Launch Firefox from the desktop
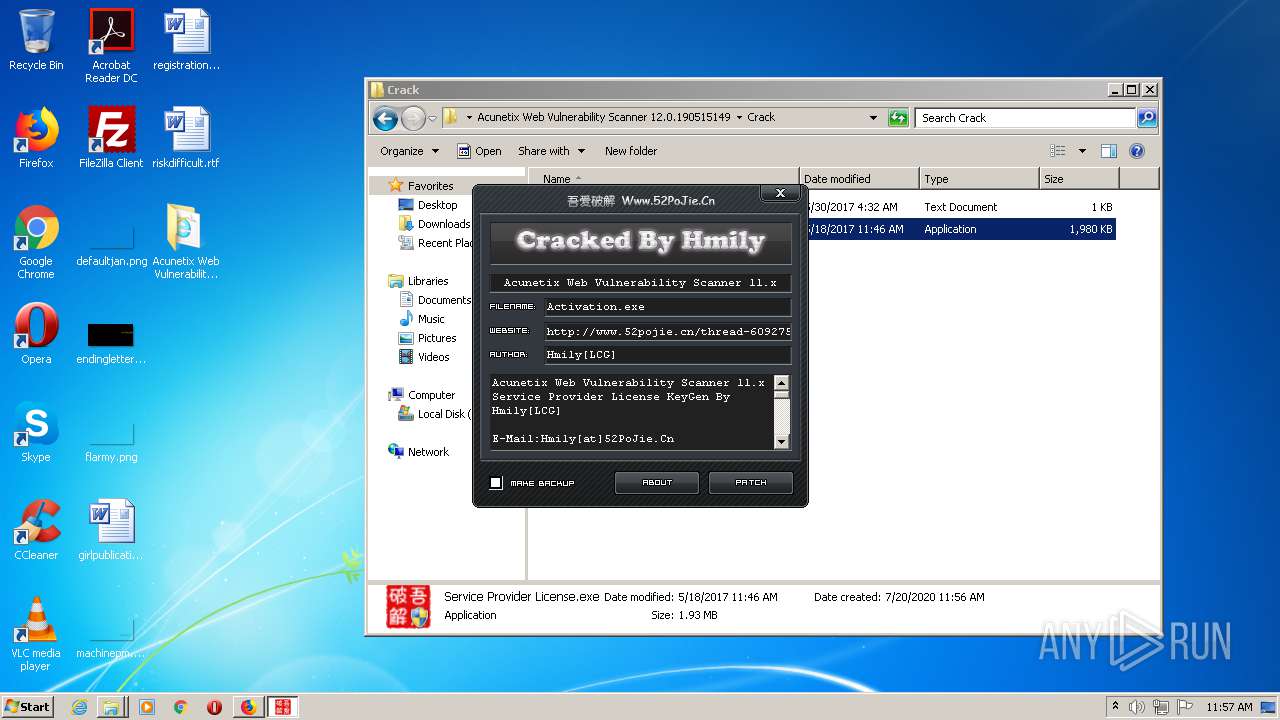The width and height of the screenshot is (1280, 720). (x=36, y=138)
